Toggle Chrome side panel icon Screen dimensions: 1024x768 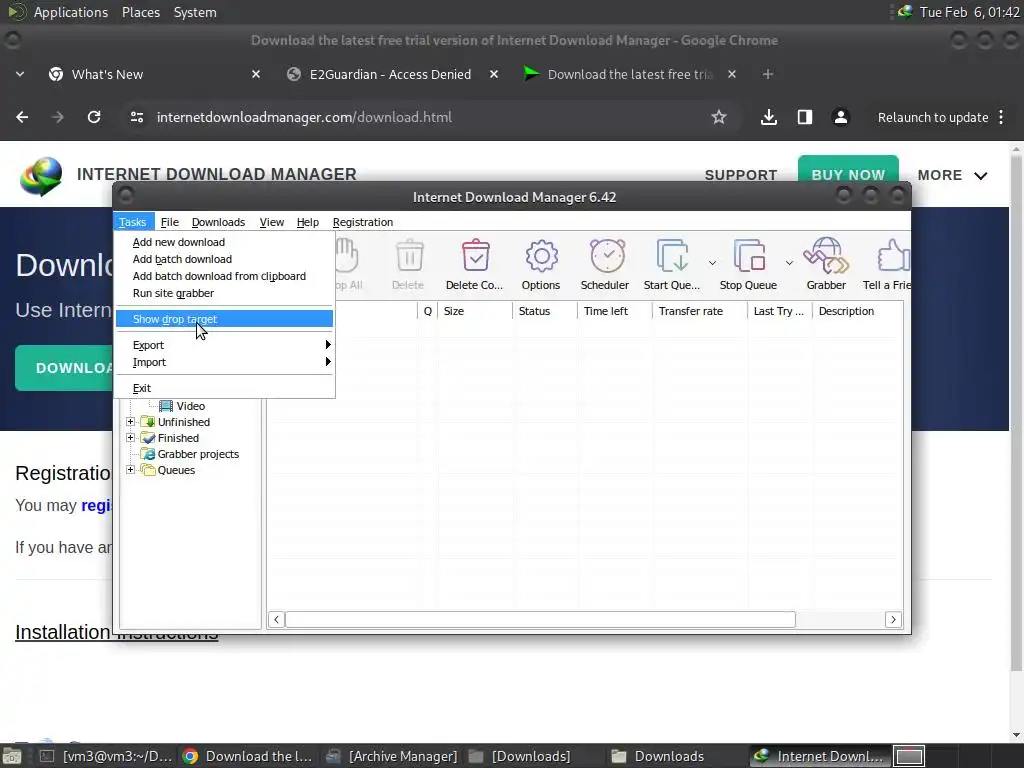click(x=805, y=117)
